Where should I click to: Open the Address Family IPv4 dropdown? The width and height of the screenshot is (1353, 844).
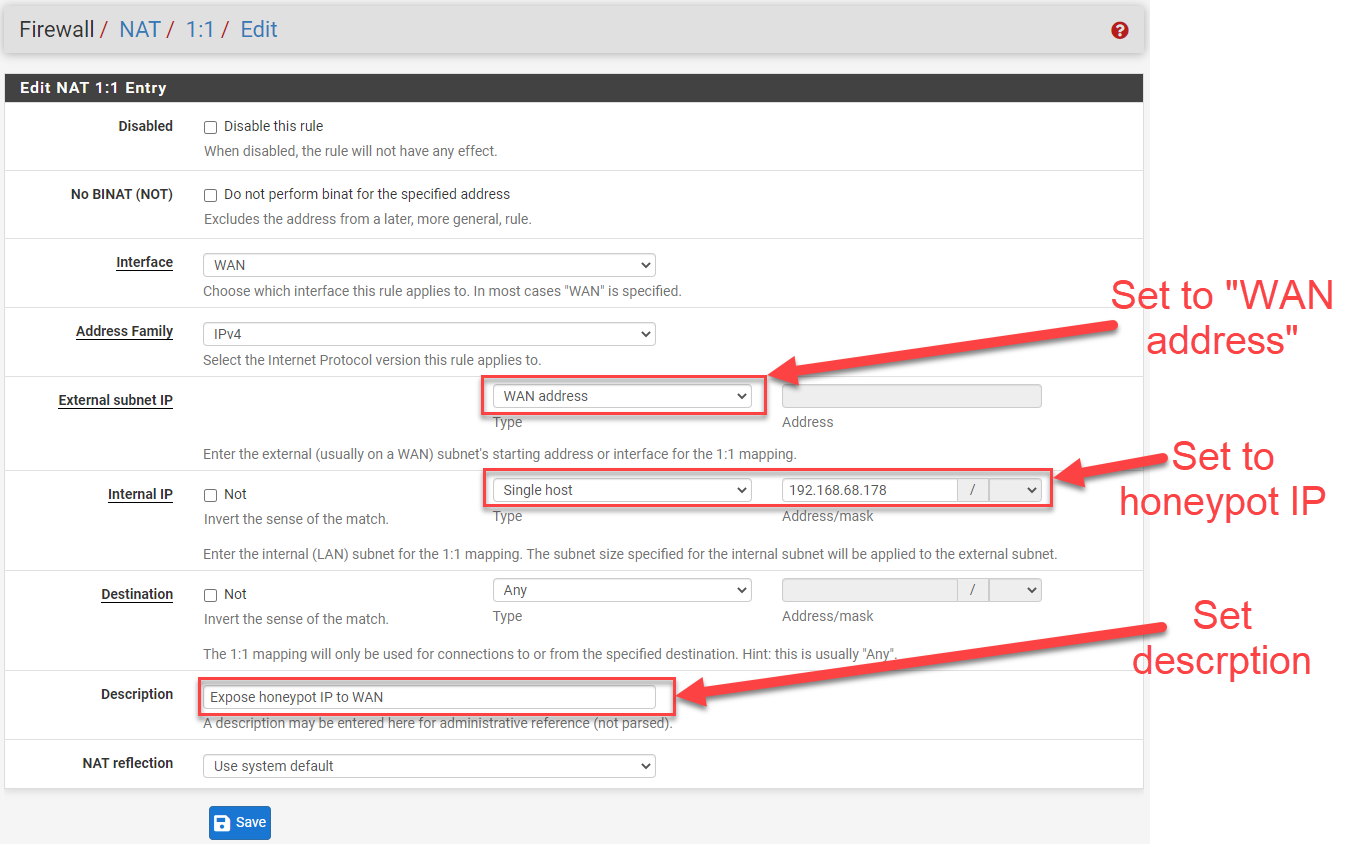429,334
